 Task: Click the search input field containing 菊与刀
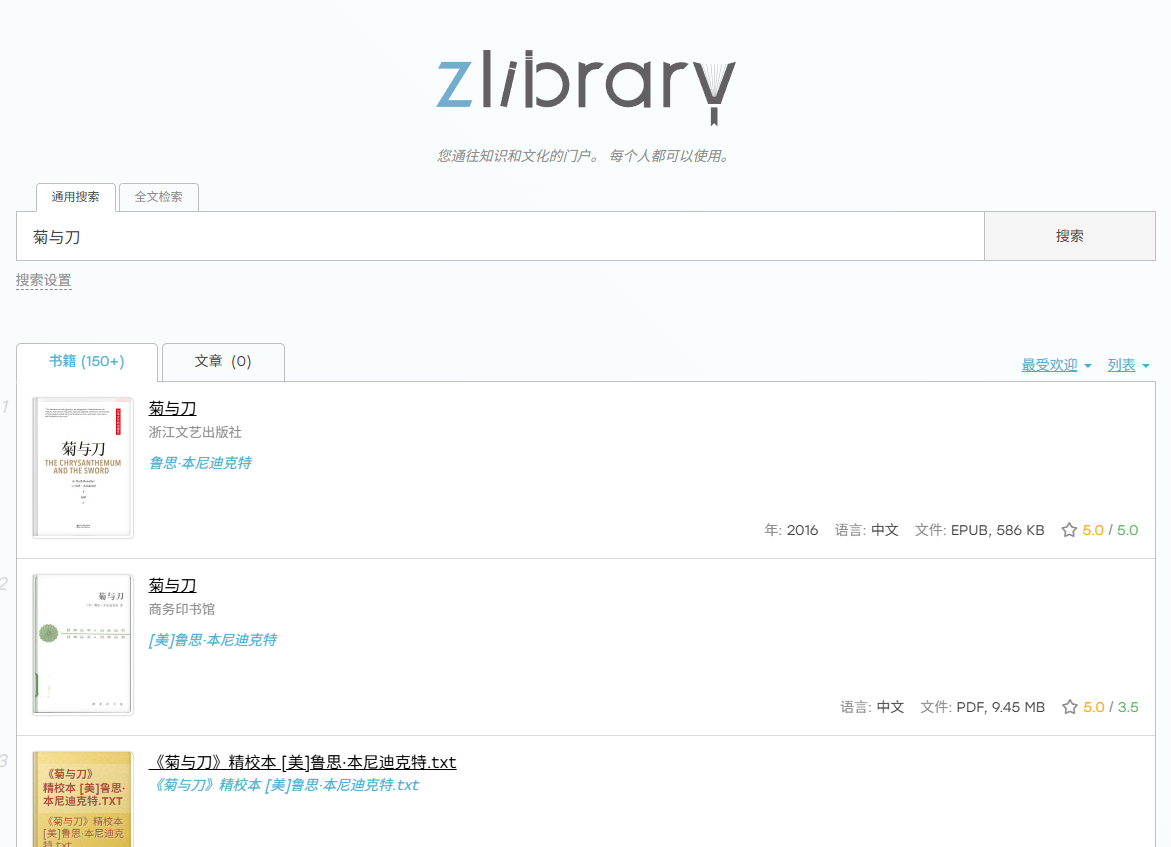click(500, 236)
